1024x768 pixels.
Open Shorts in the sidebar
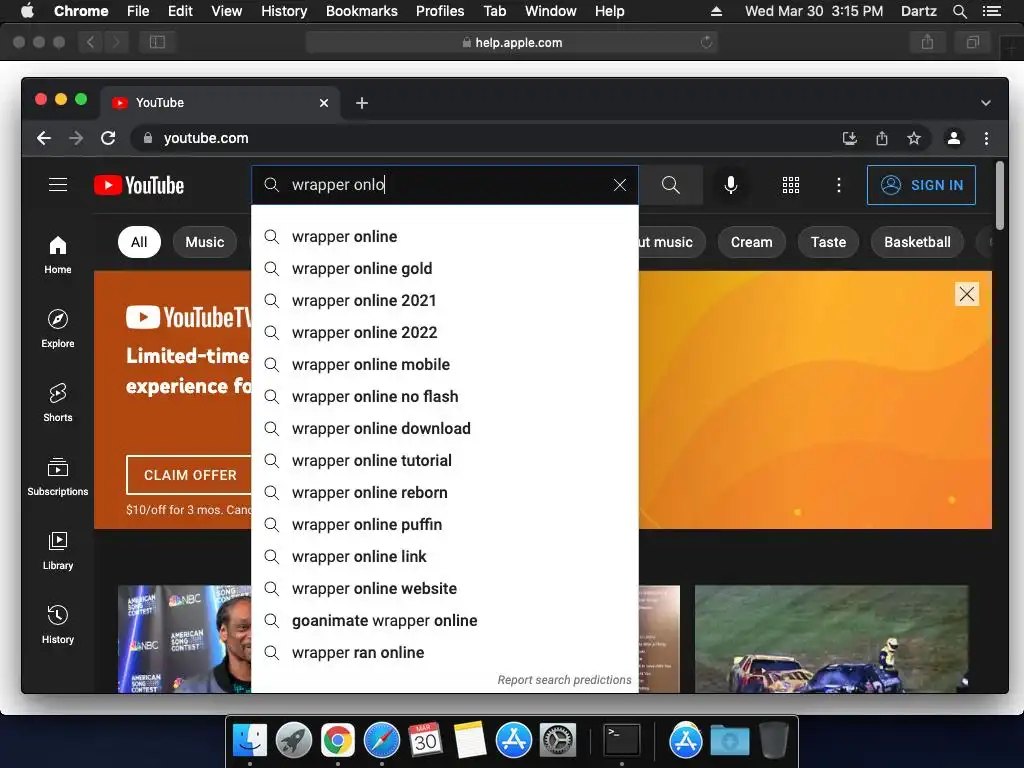[x=58, y=402]
